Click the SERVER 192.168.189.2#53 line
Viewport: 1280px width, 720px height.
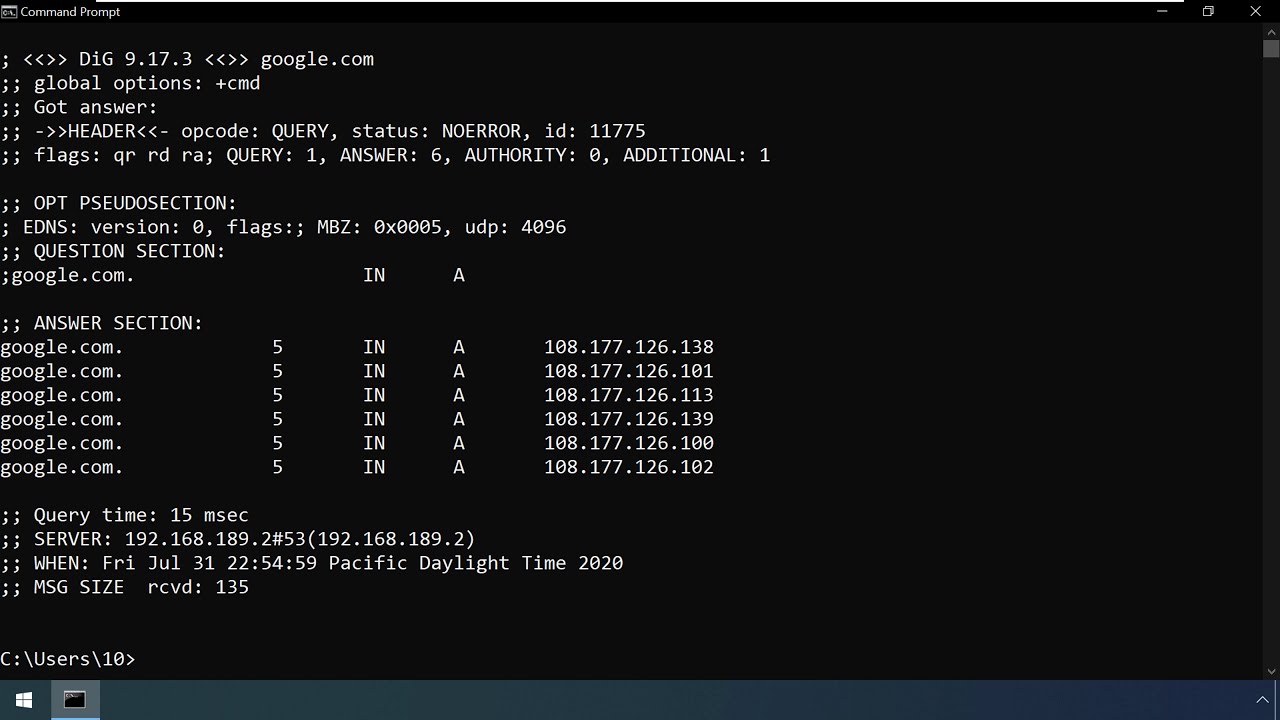238,539
